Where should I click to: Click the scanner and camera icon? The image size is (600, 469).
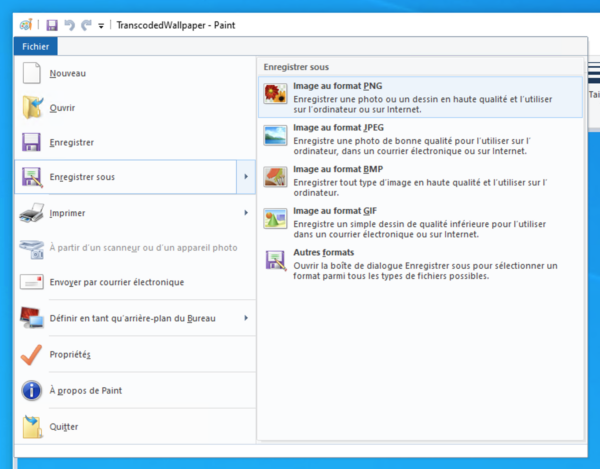point(32,249)
